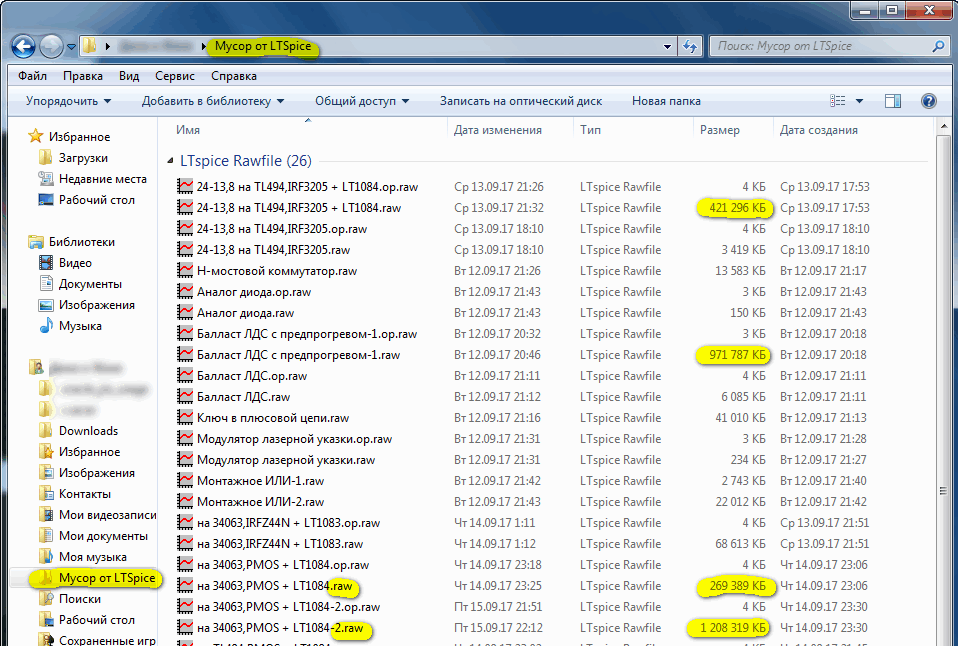Click the file list vertical scrollbar up arrow

943,127
